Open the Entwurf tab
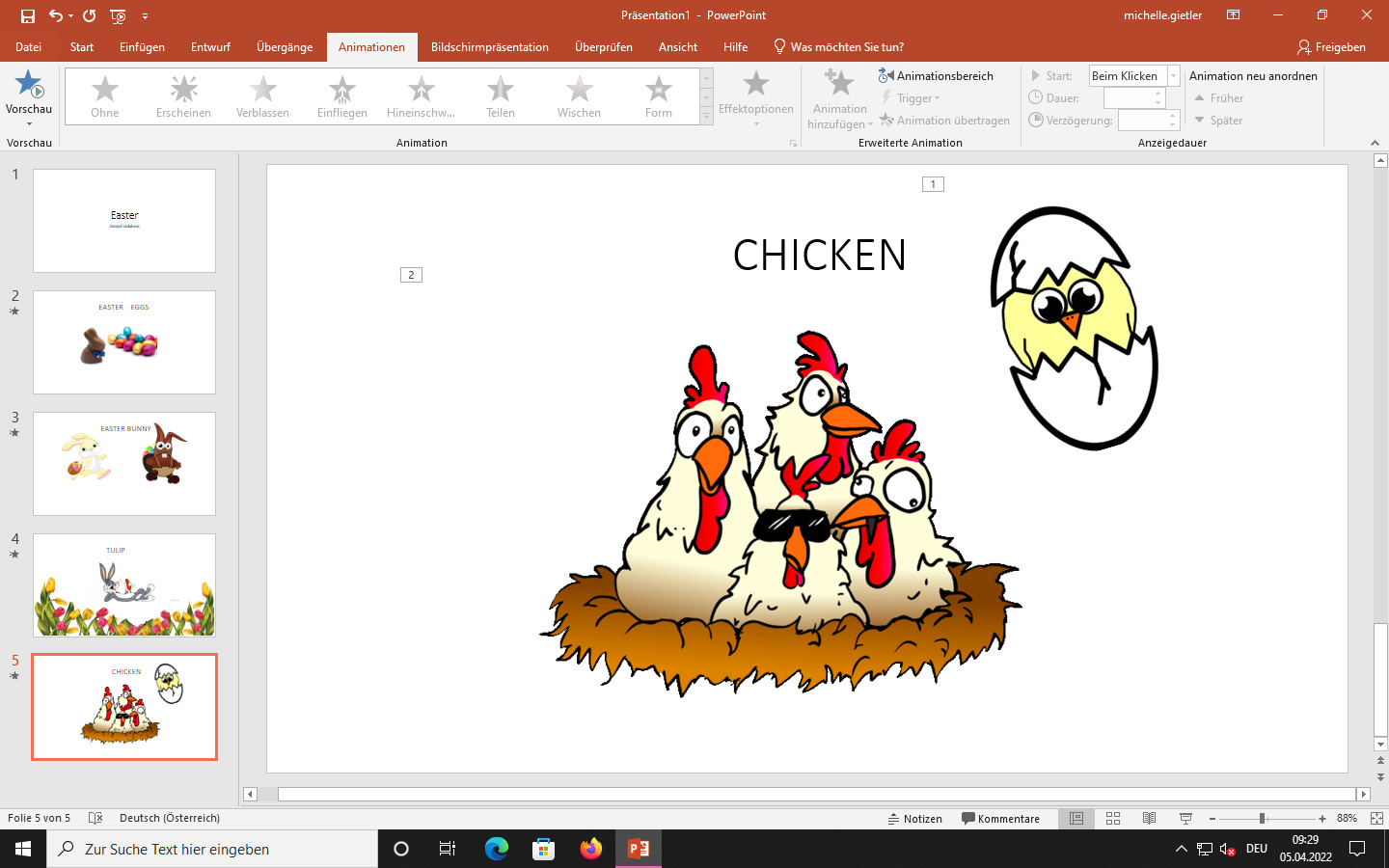Viewport: 1389px width, 868px height. coord(210,46)
